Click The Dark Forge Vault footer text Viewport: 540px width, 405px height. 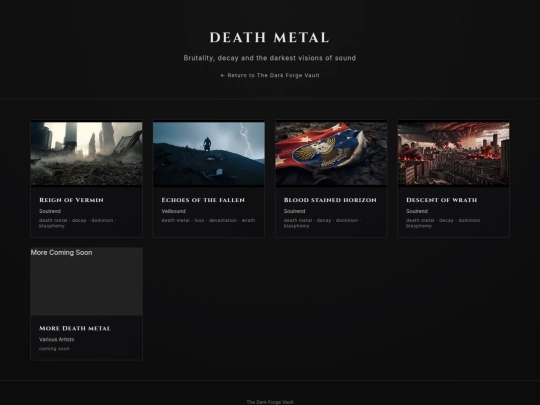(270, 402)
